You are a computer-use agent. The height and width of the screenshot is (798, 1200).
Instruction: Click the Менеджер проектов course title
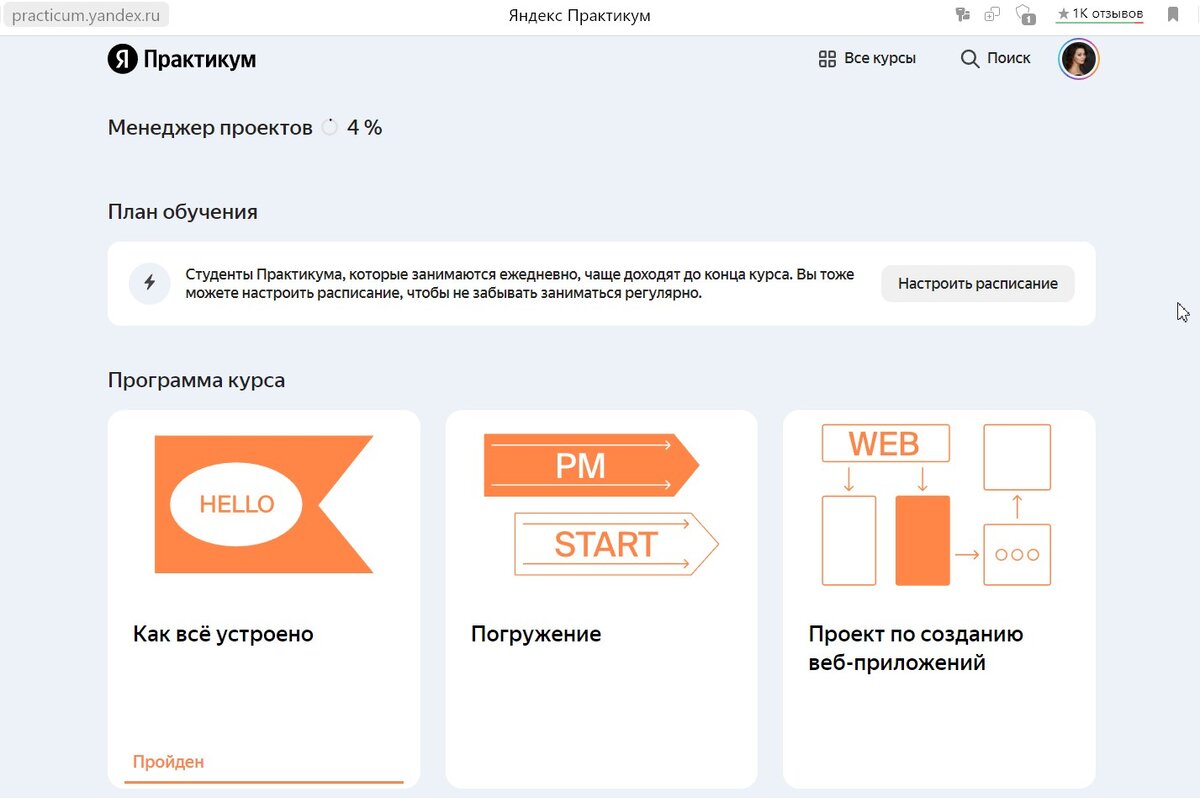(210, 128)
